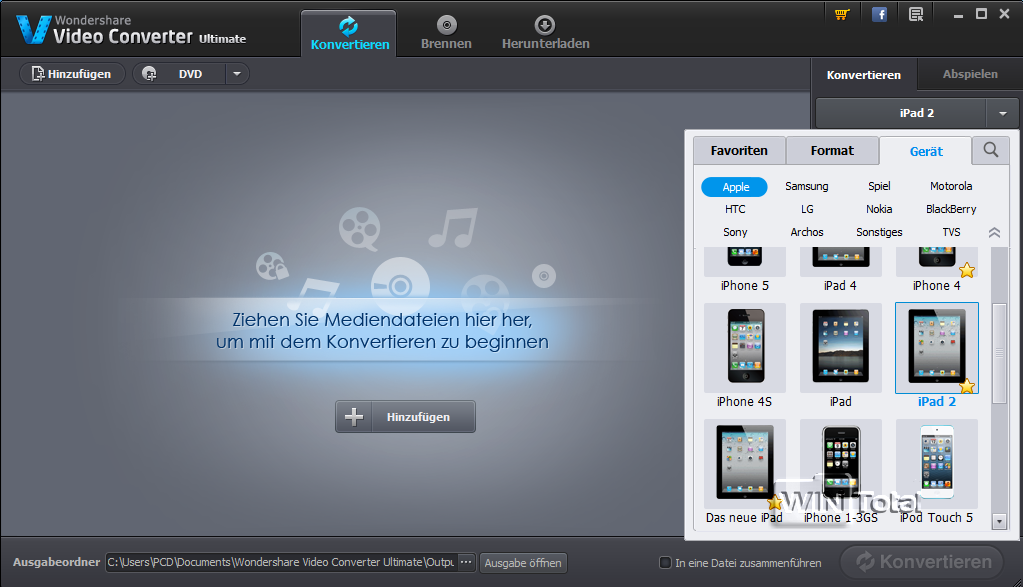Choose the Das neue iPad preset
1023x587 pixels.
(x=744, y=472)
